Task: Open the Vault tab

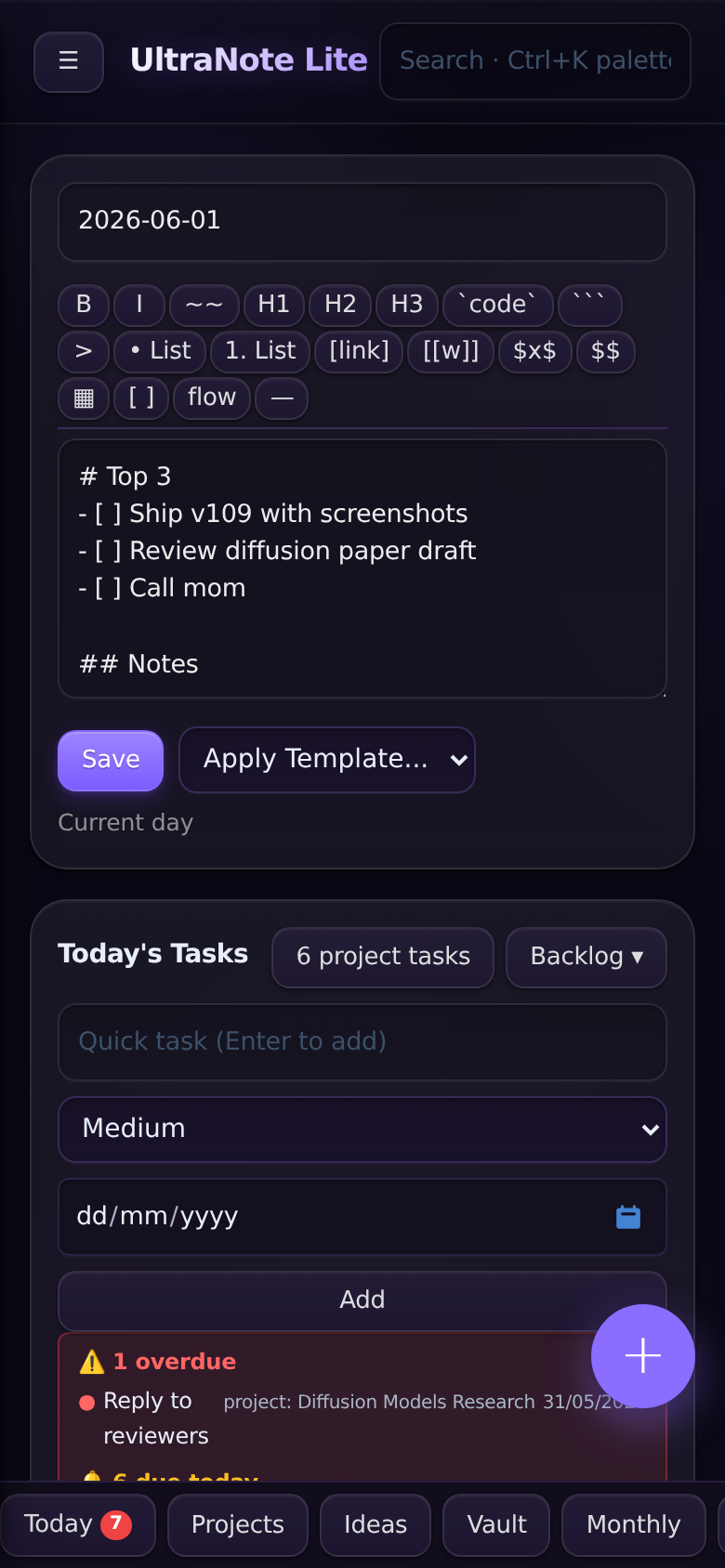Action: tap(496, 1525)
